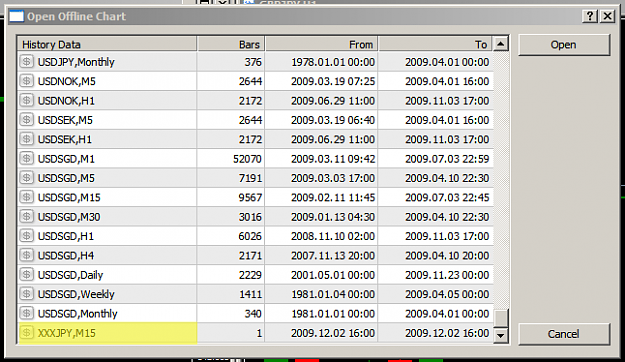Viewport: 625px width, 362px height.
Task: Close the Open Offline Chart dialog
Action: (x=607, y=16)
